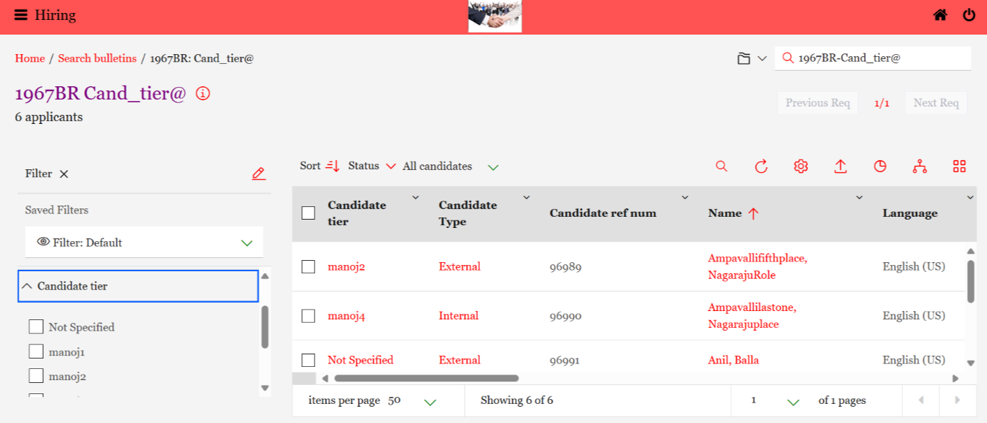The height and width of the screenshot is (423, 987).
Task: Tick the Not Specified tier filter checkbox
Action: [x=36, y=327]
